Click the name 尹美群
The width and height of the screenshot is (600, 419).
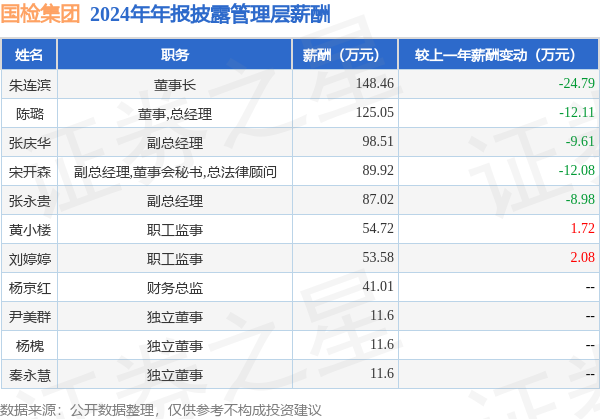29,317
